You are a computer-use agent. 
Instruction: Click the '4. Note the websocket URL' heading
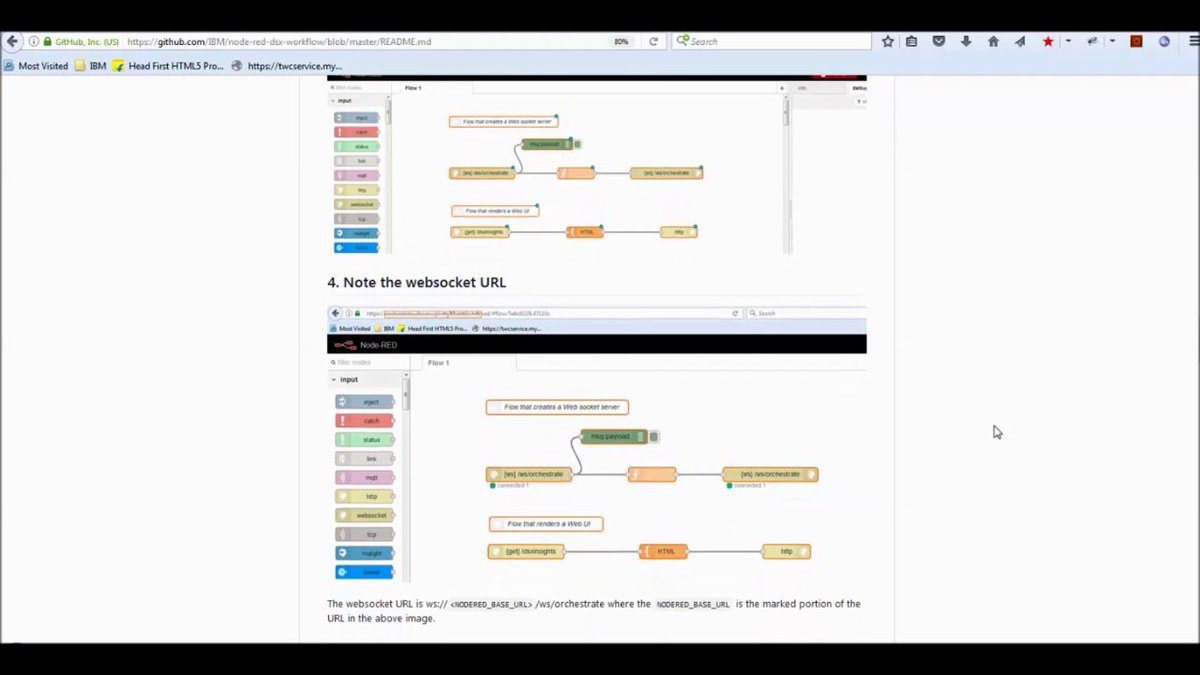click(x=416, y=283)
